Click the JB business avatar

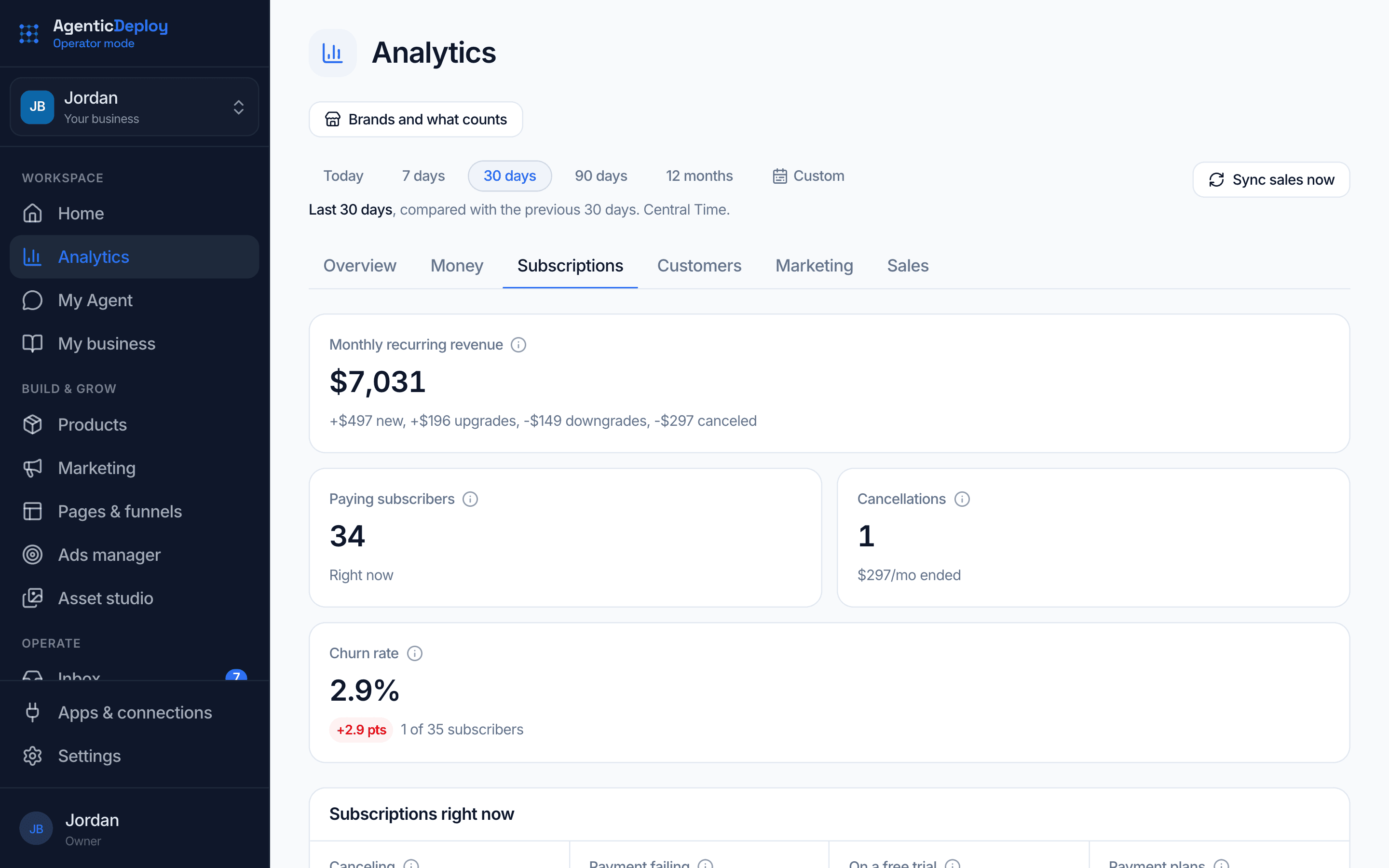point(37,107)
